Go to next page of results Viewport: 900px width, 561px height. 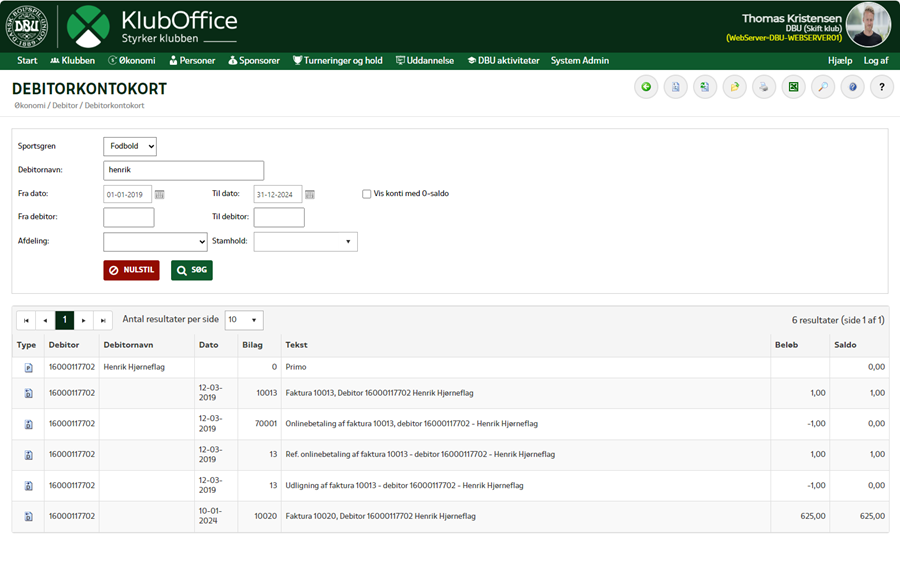click(x=84, y=320)
